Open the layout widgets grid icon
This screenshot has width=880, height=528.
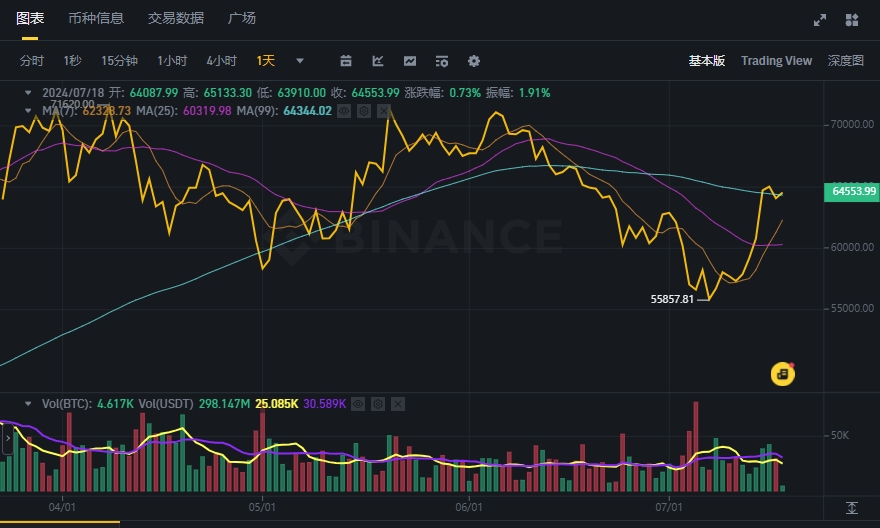[852, 19]
